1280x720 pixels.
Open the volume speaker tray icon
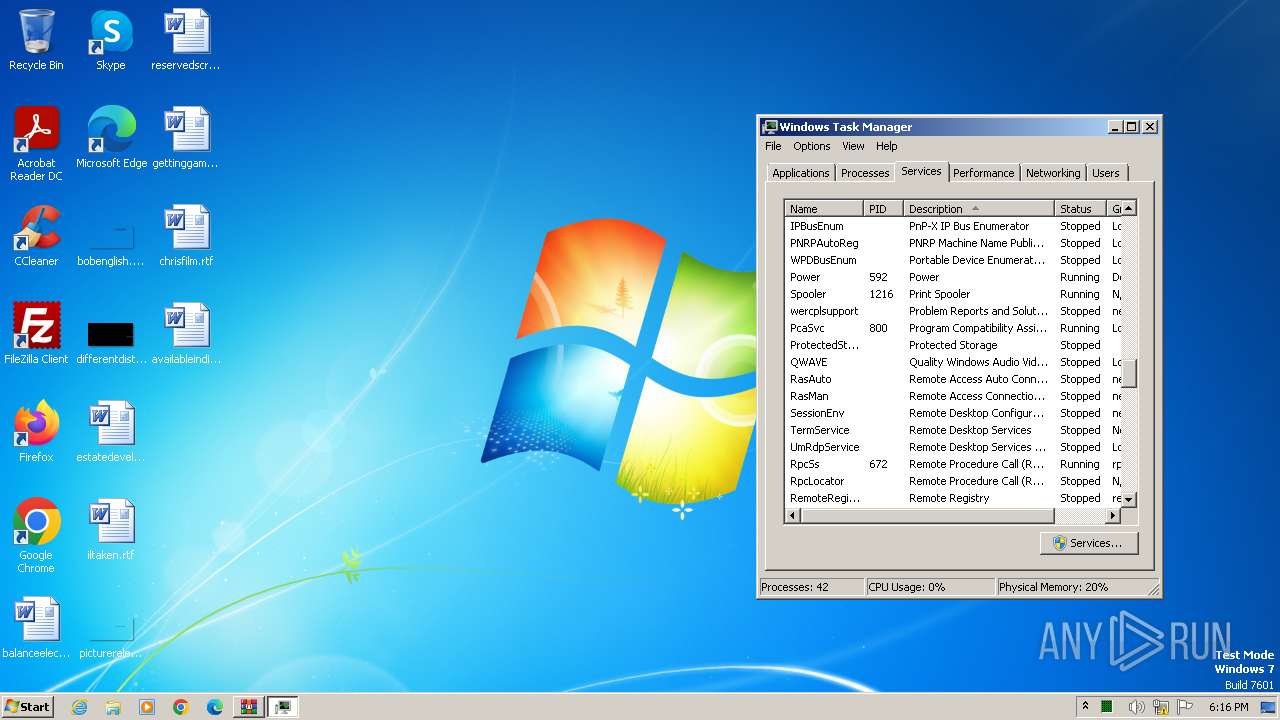pos(1136,707)
